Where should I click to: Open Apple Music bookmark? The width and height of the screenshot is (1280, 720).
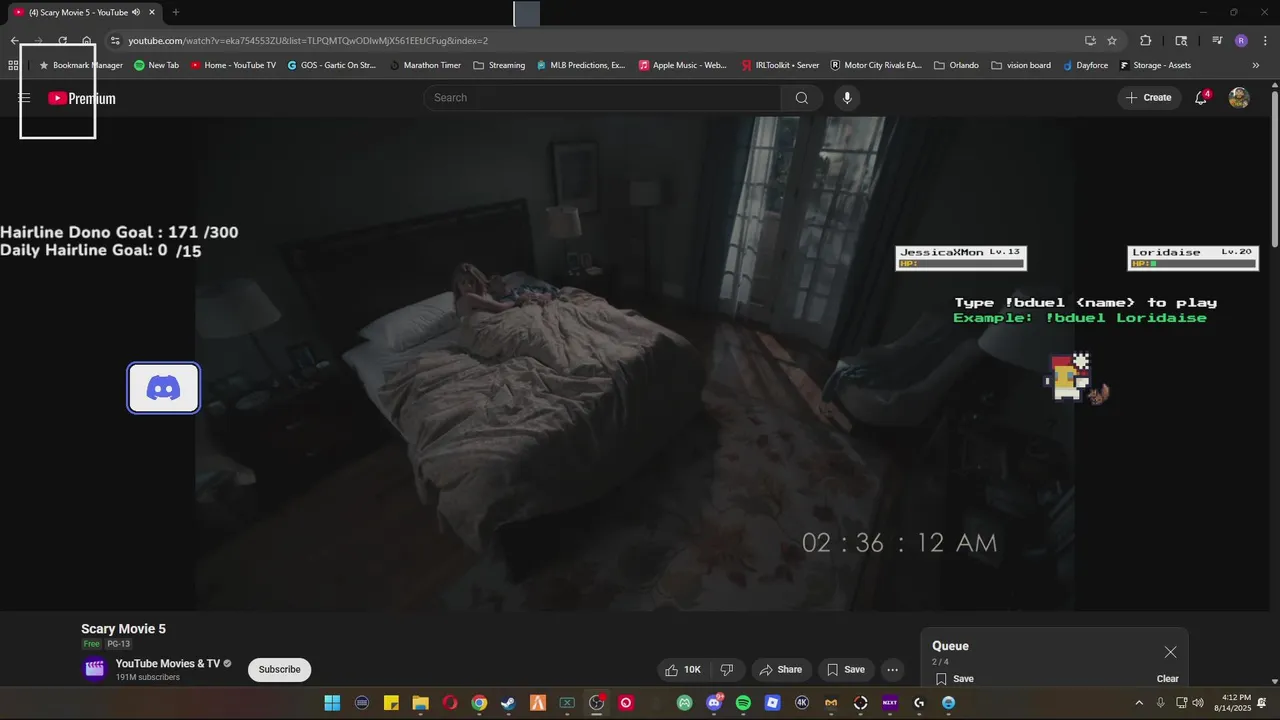click(683, 65)
